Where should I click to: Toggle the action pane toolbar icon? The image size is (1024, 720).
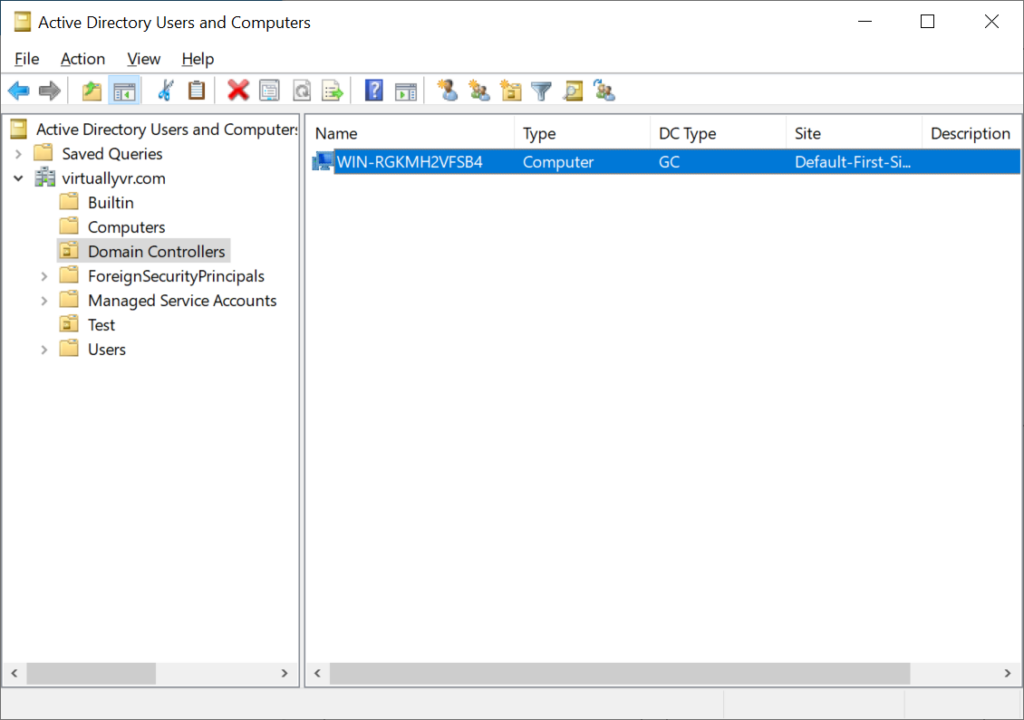point(406,91)
